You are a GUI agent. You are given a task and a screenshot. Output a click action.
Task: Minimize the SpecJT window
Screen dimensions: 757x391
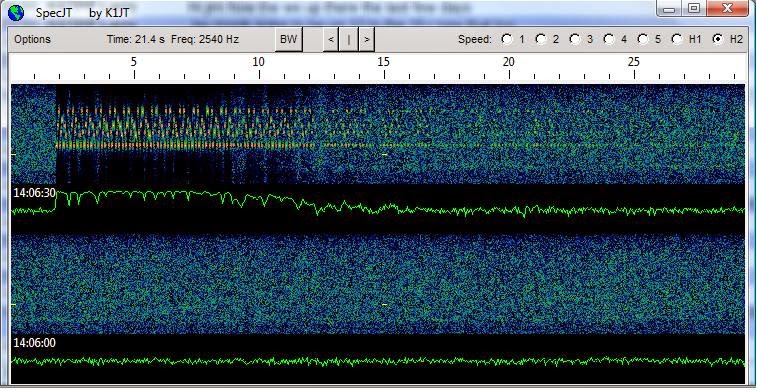[669, 9]
